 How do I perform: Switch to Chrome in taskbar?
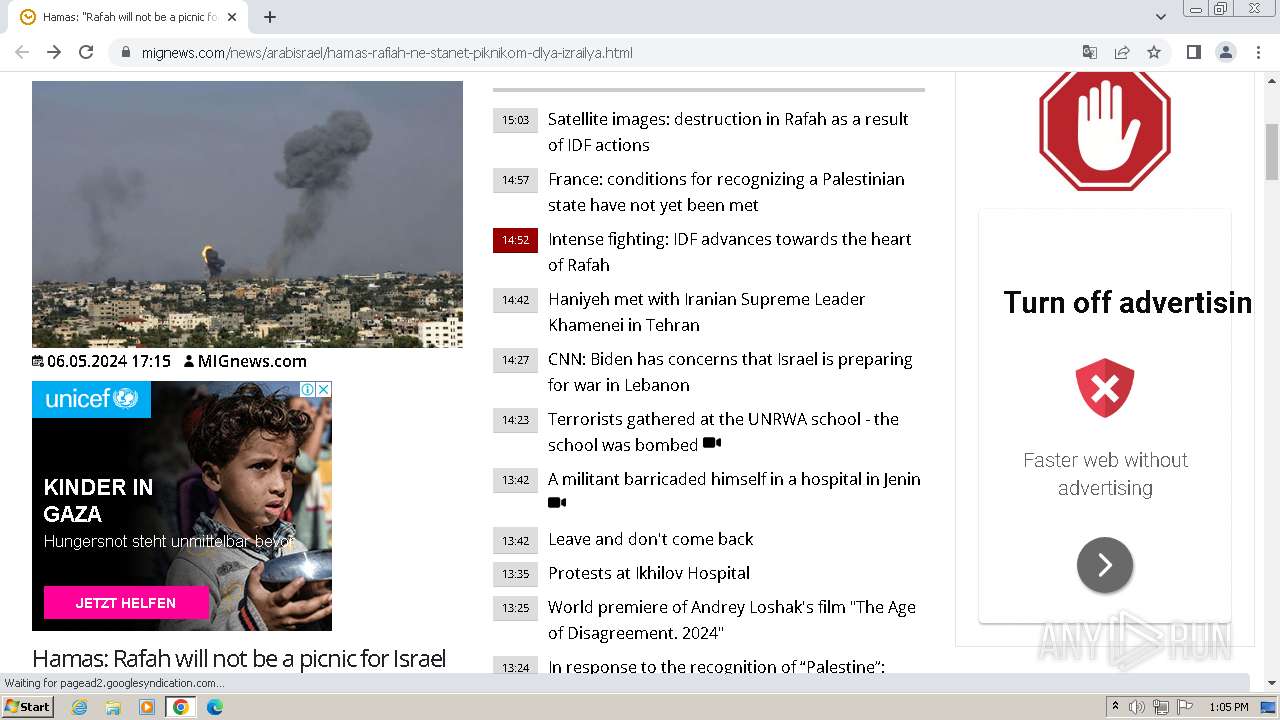point(181,707)
